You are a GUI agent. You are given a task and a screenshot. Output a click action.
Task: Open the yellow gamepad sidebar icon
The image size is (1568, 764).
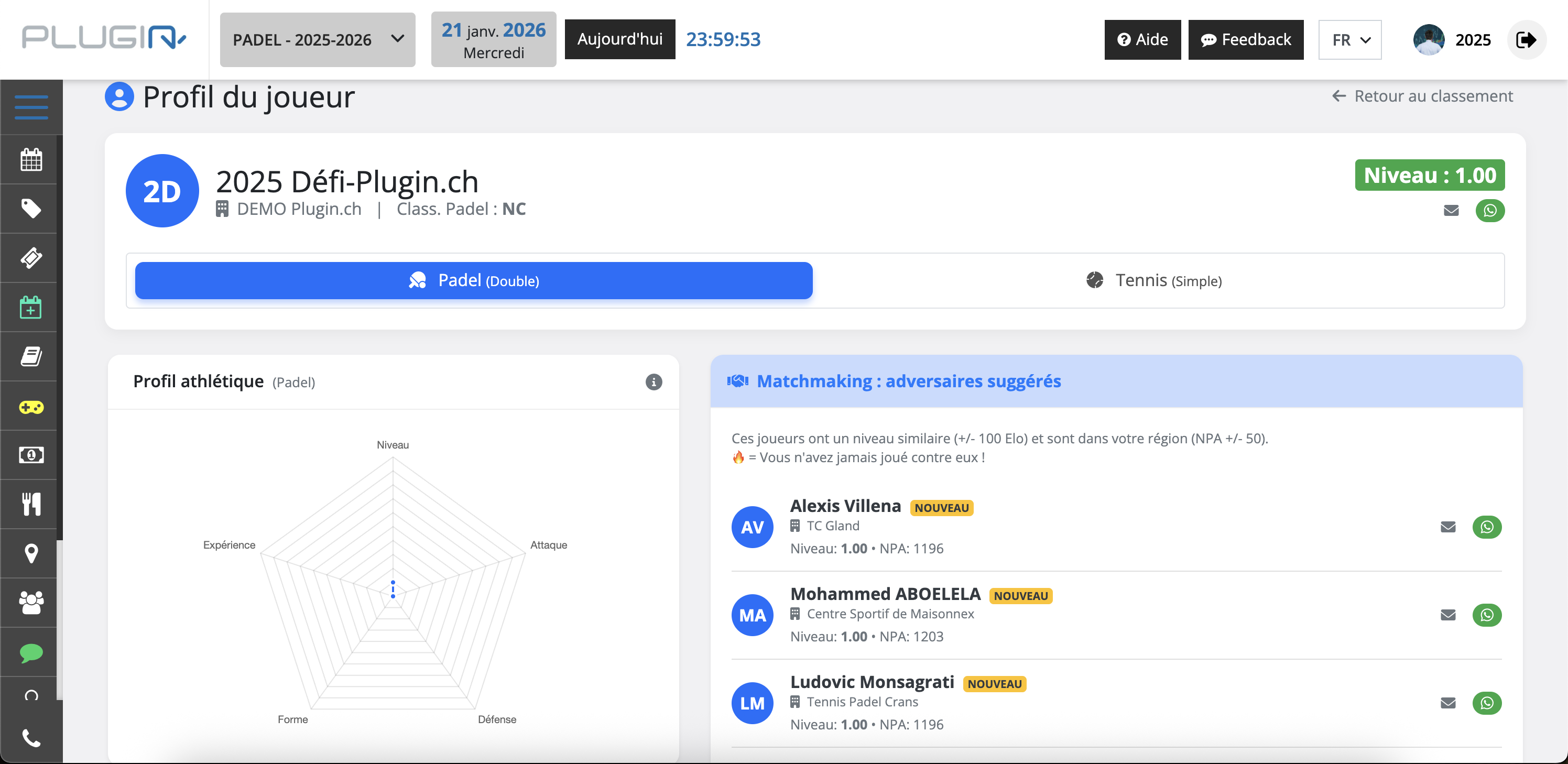pos(31,407)
